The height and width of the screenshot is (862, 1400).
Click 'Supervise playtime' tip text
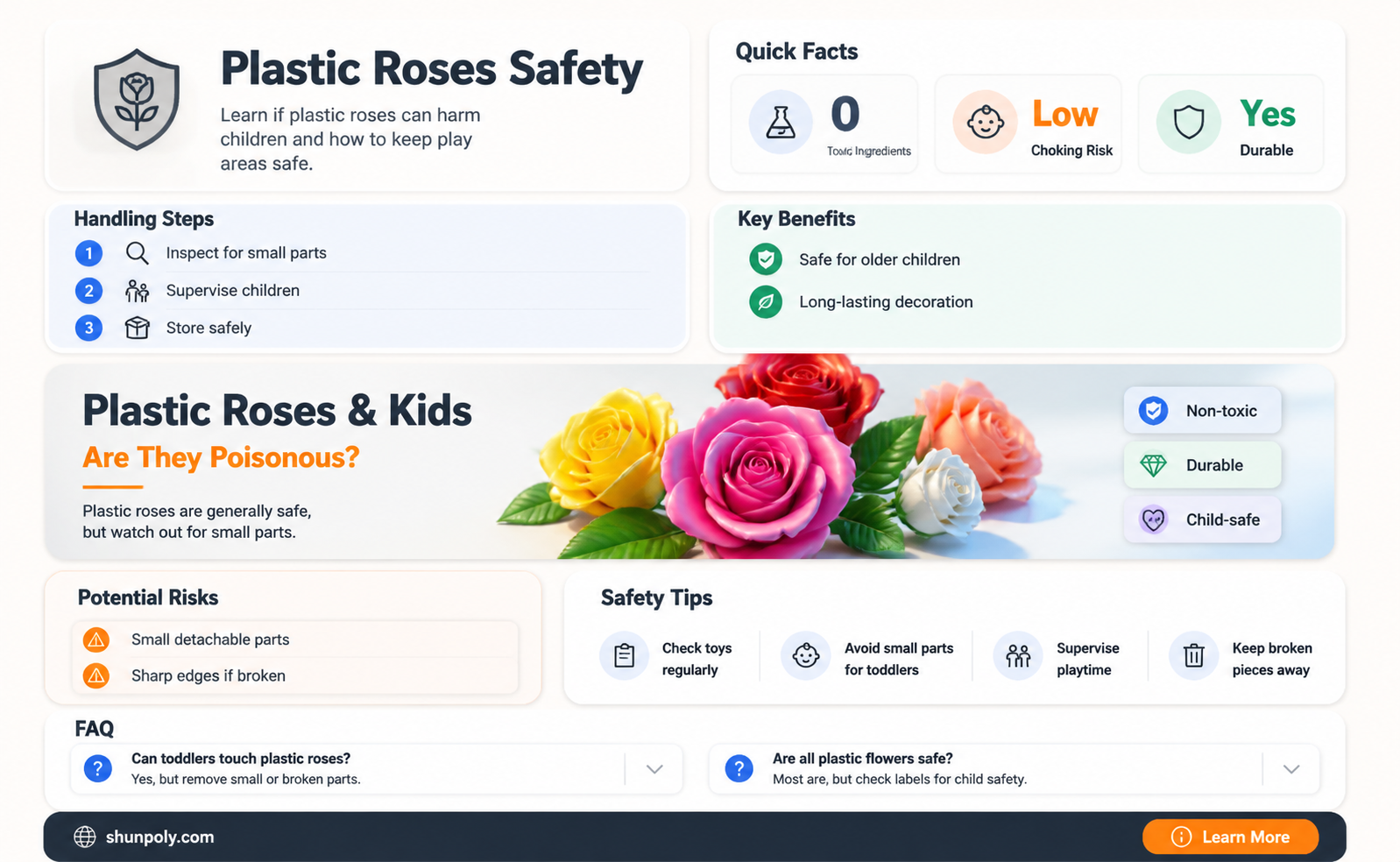(x=1087, y=659)
